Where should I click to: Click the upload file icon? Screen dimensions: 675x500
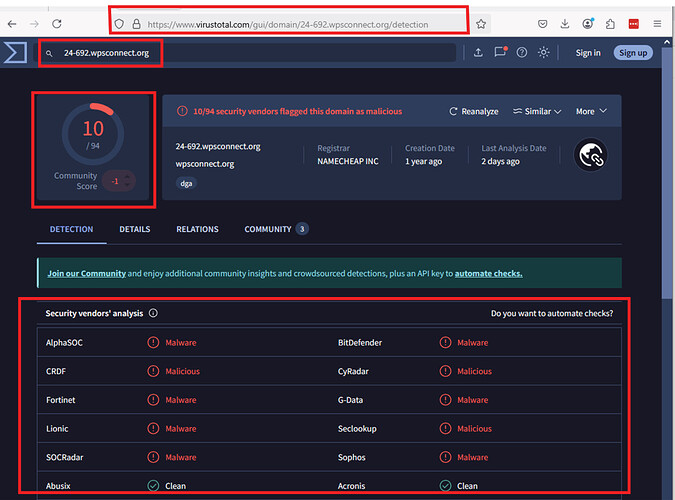(478, 53)
